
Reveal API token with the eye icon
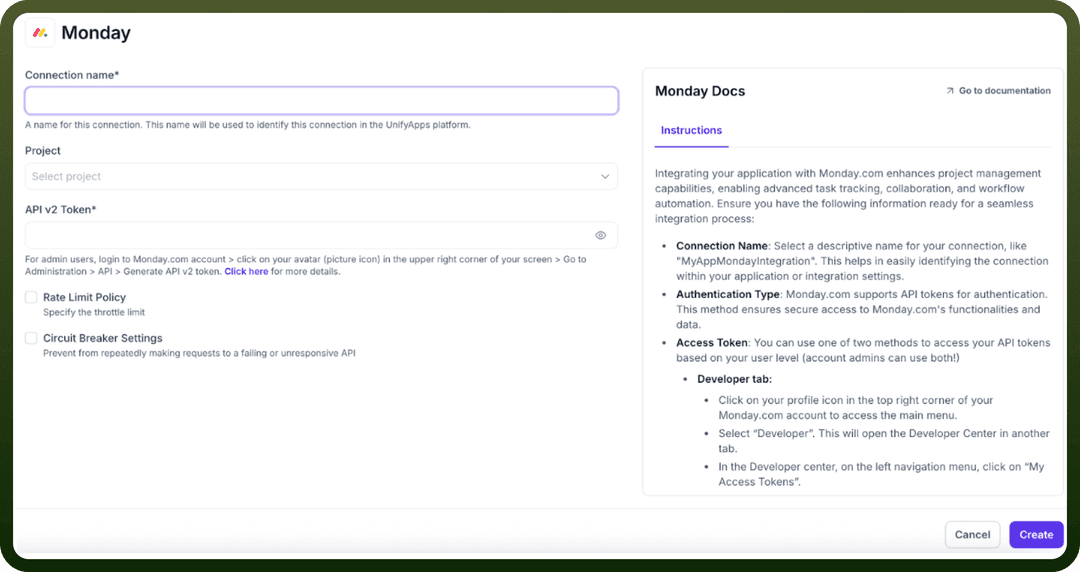[x=601, y=236]
